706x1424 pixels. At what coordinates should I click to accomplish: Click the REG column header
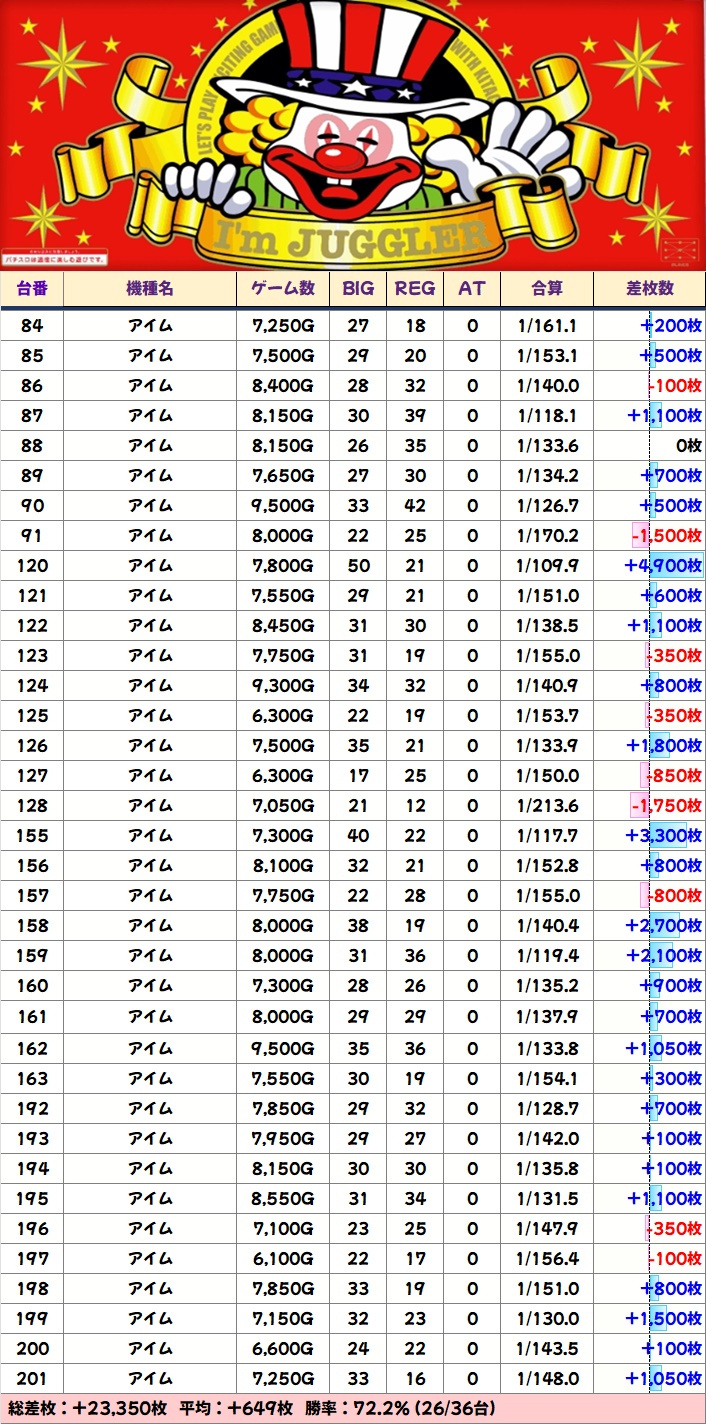click(x=415, y=288)
